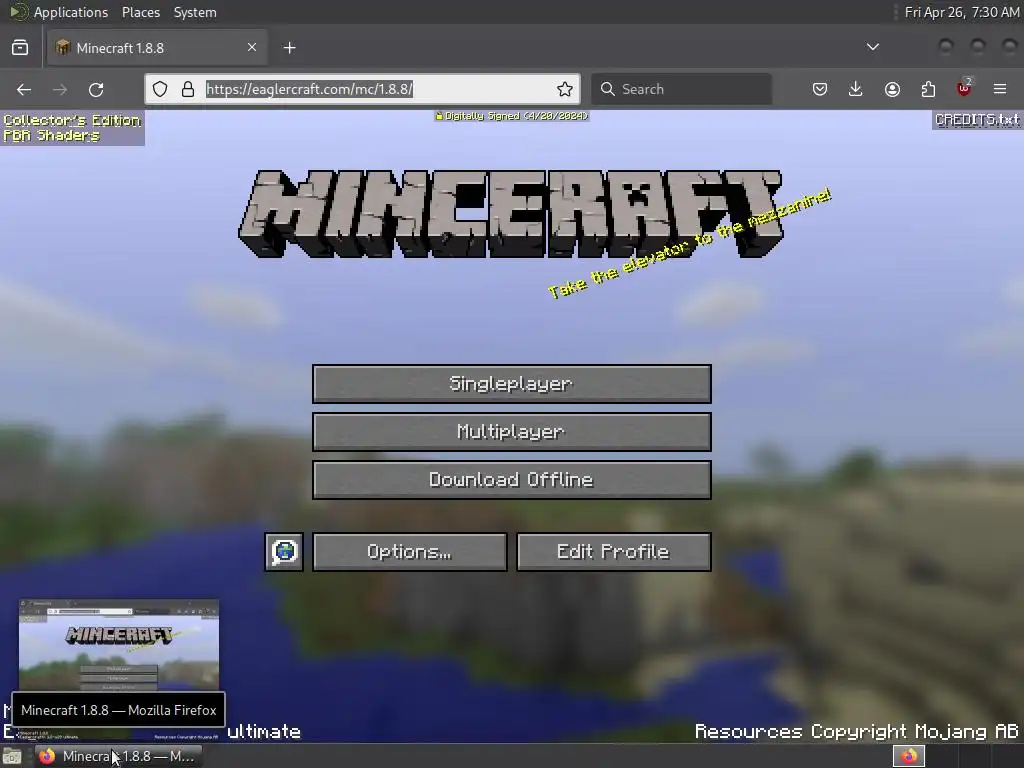Click the clock Fri Apr 26, 7:30 AM

[x=961, y=12]
